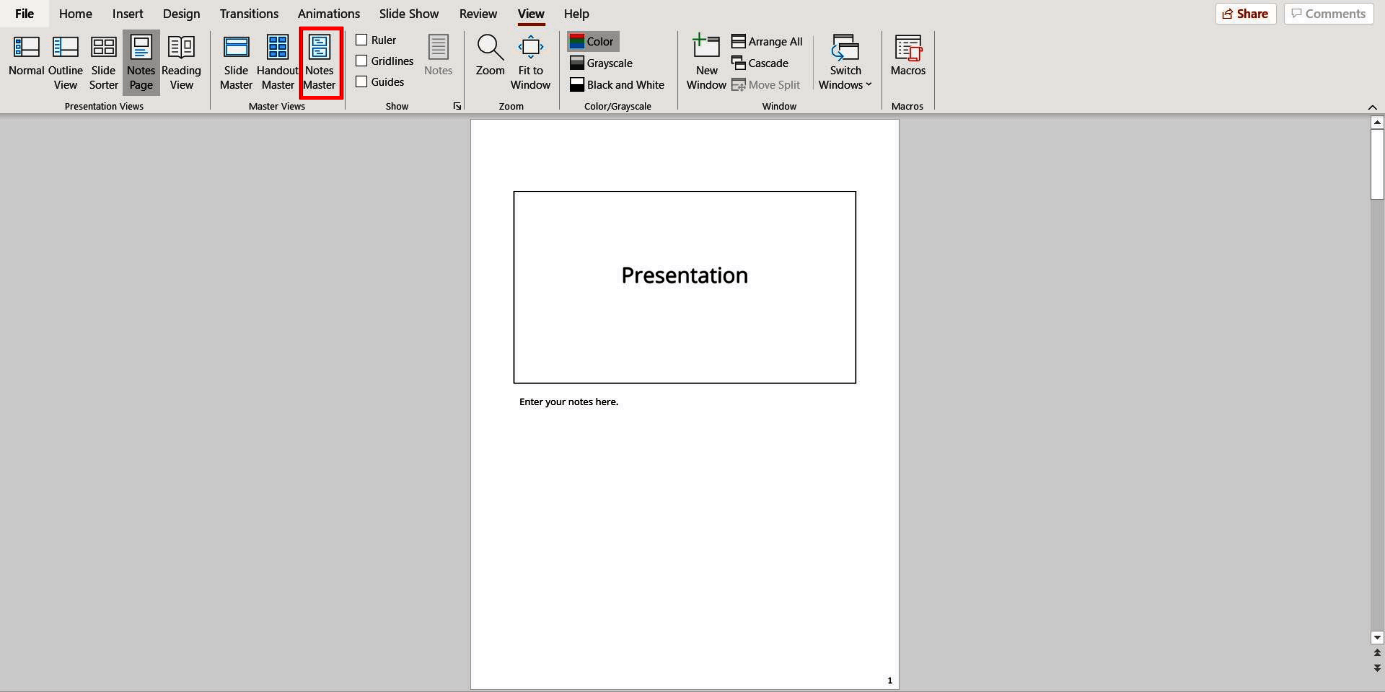Enable Gridlines display
The height and width of the screenshot is (692, 1385).
(x=360, y=60)
